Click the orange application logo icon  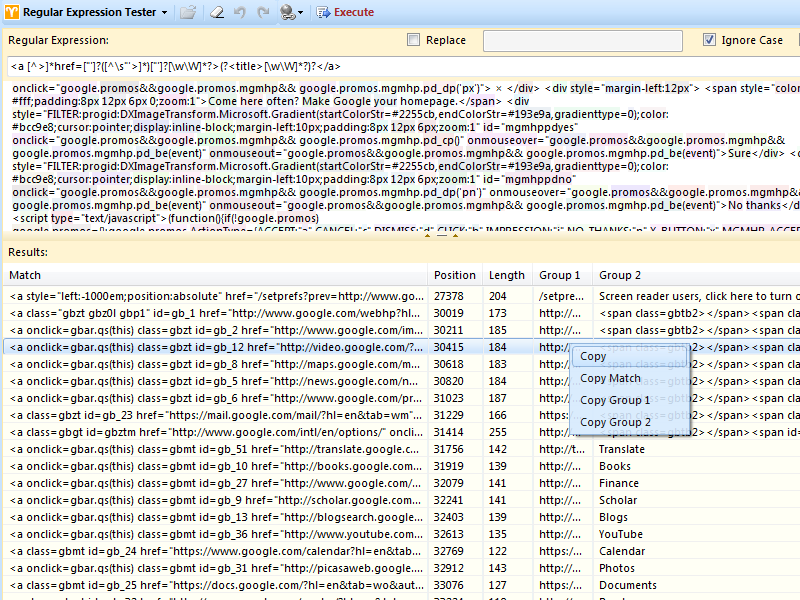point(11,12)
